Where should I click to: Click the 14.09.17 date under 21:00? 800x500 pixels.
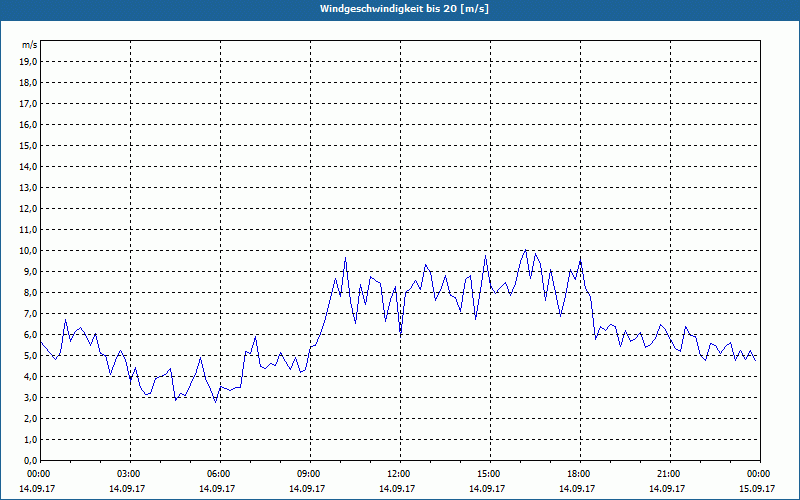click(x=667, y=488)
